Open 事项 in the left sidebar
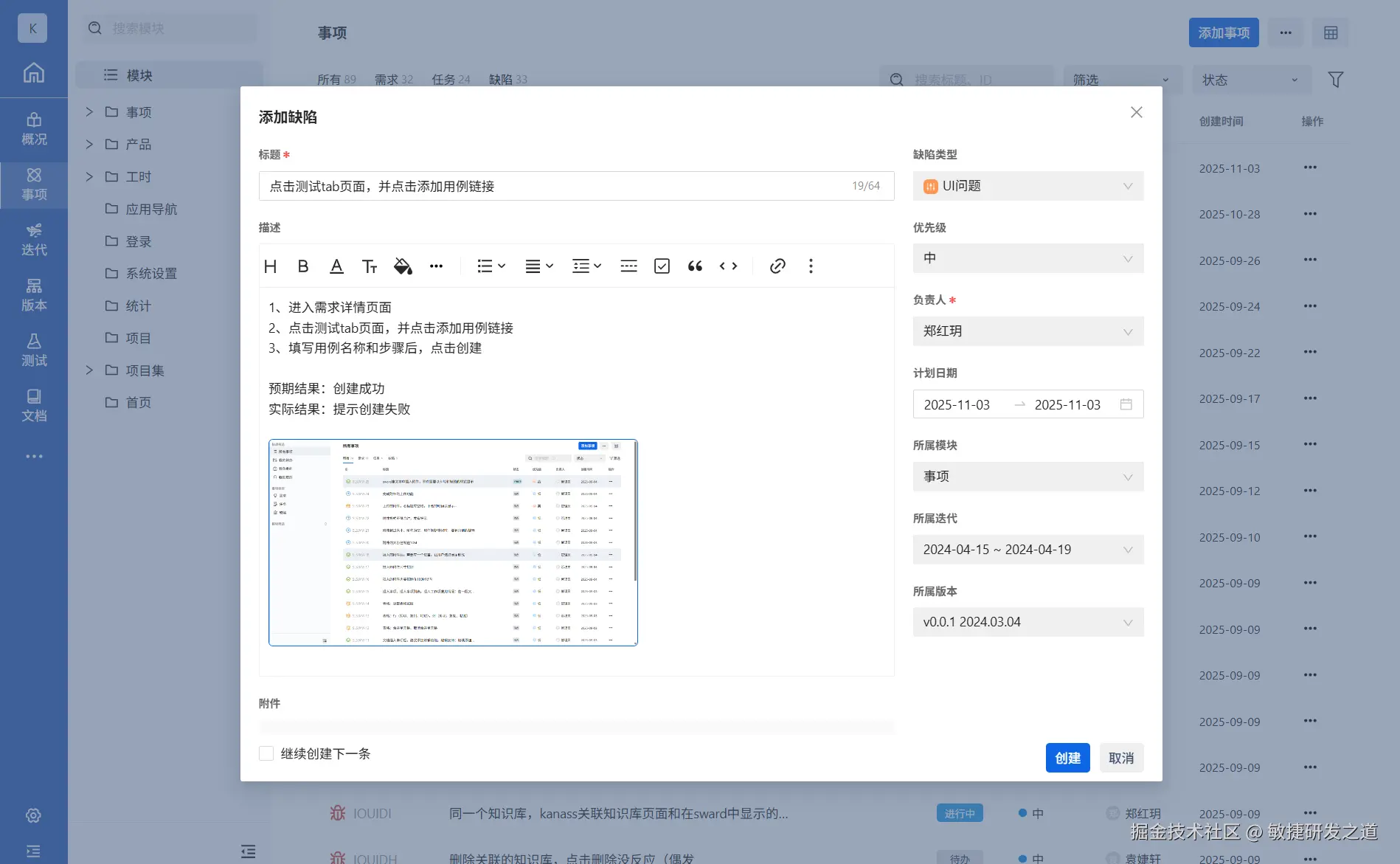 pyautogui.click(x=34, y=184)
